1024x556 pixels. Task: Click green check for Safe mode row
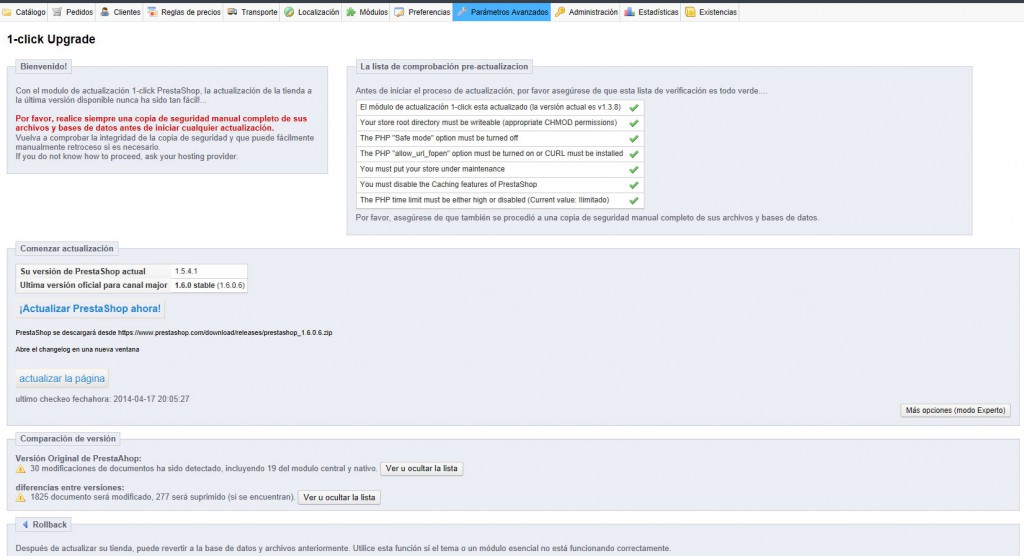(x=633, y=139)
